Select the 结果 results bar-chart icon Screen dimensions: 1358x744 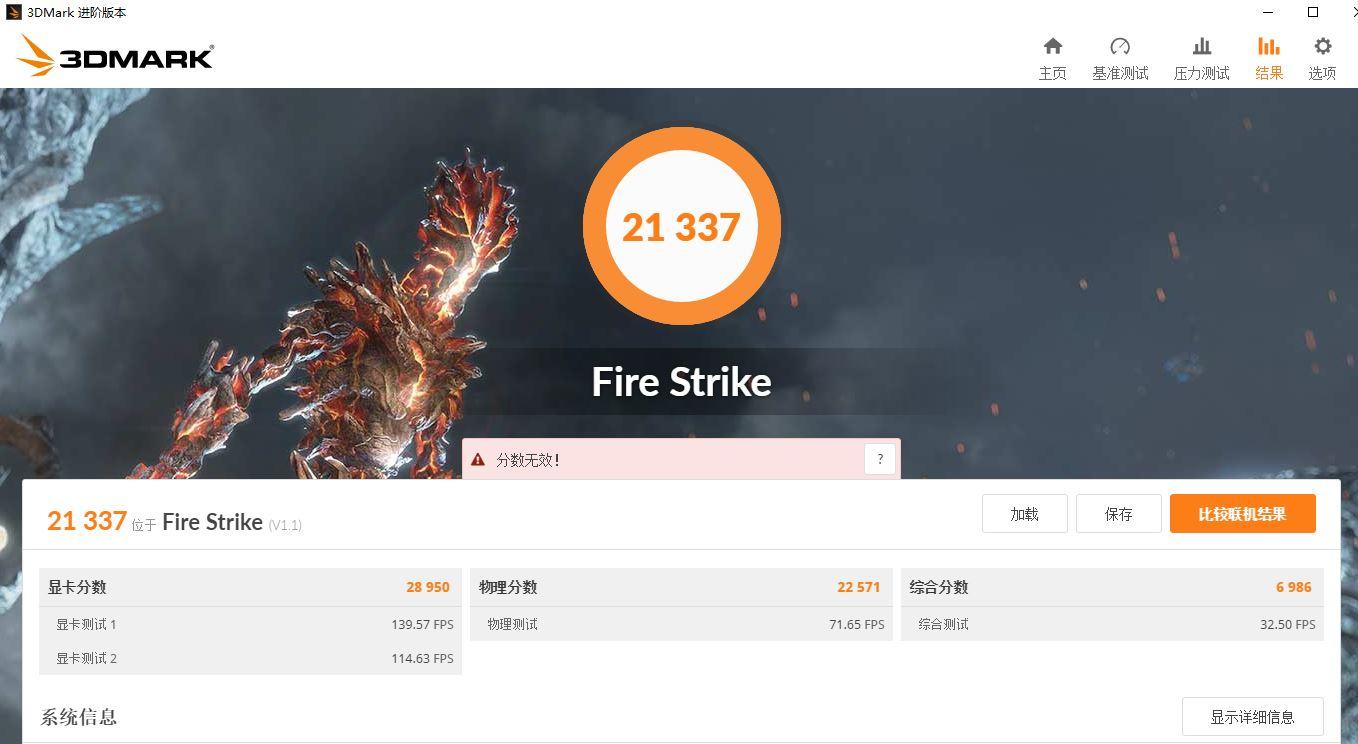pos(1269,46)
